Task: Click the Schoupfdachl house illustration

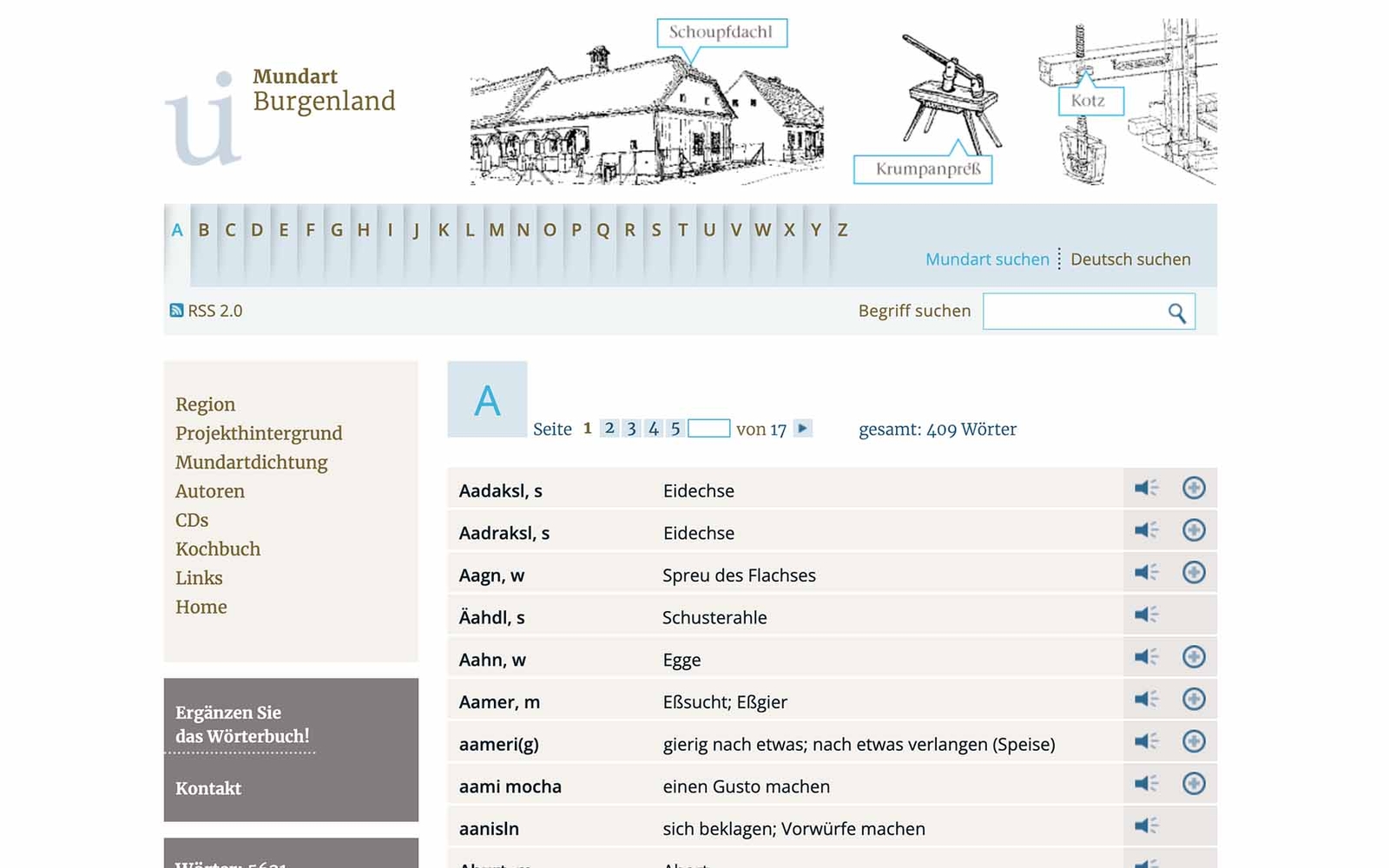Action: pos(648,102)
